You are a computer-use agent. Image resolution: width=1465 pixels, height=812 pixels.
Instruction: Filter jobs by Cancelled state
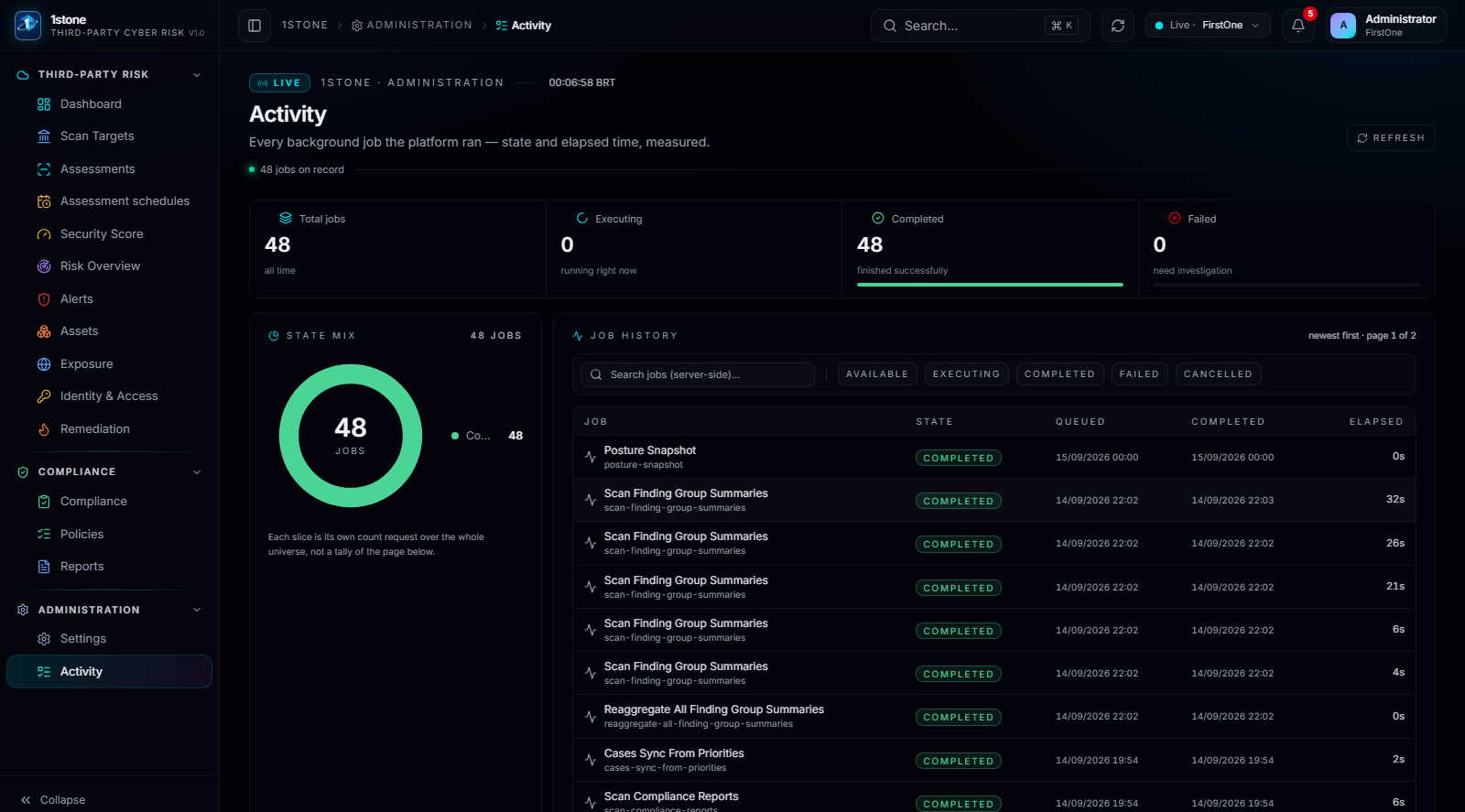(x=1218, y=374)
